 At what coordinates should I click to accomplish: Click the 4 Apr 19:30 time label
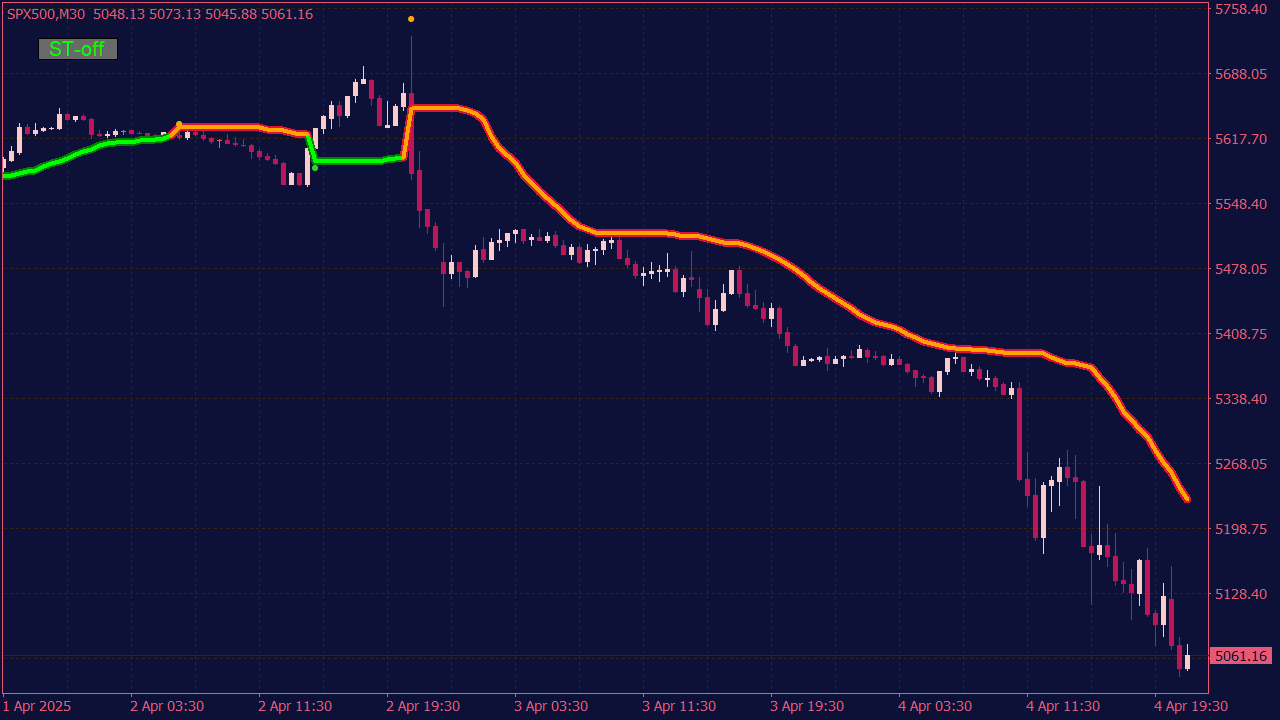tap(1191, 706)
